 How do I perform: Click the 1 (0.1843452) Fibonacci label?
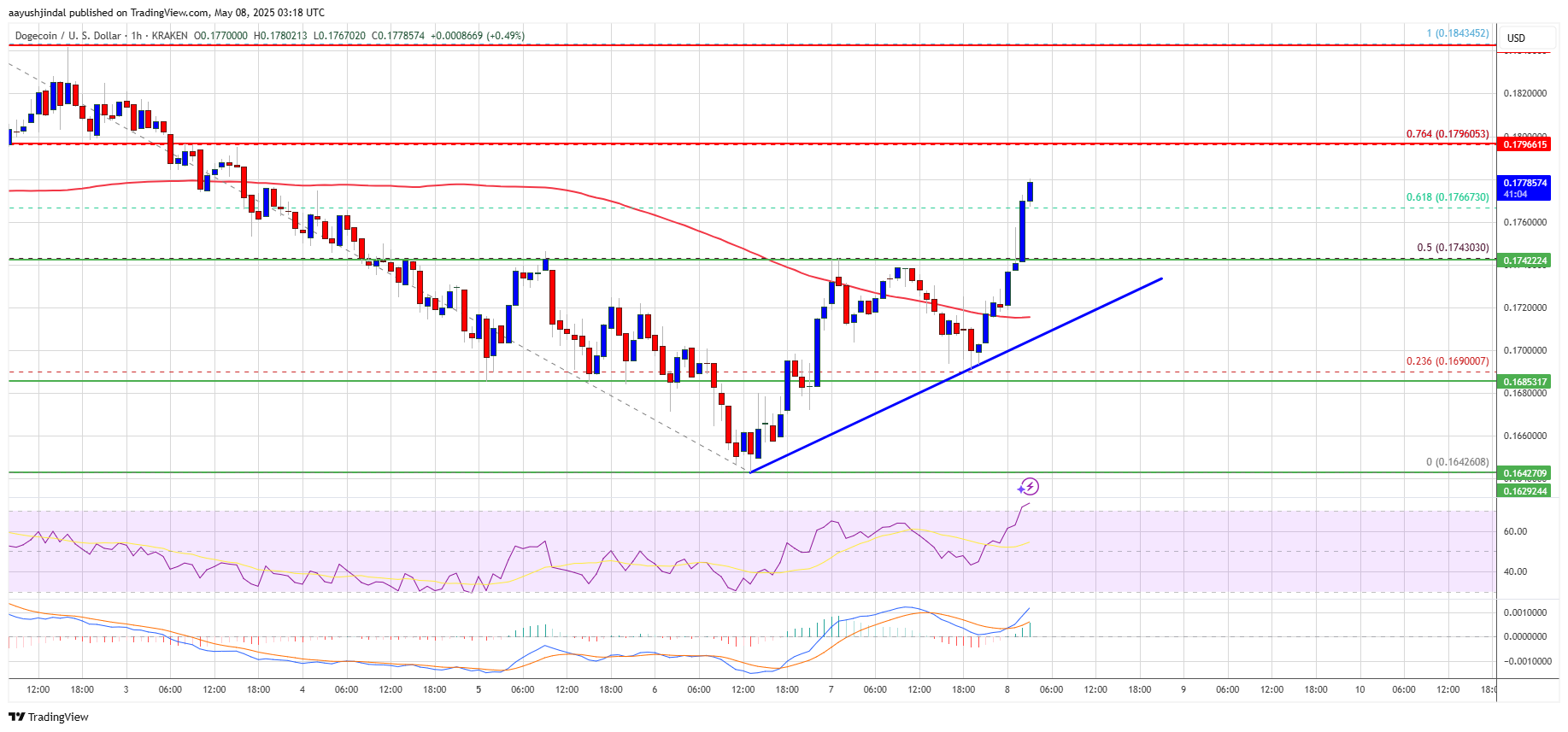(x=1457, y=33)
